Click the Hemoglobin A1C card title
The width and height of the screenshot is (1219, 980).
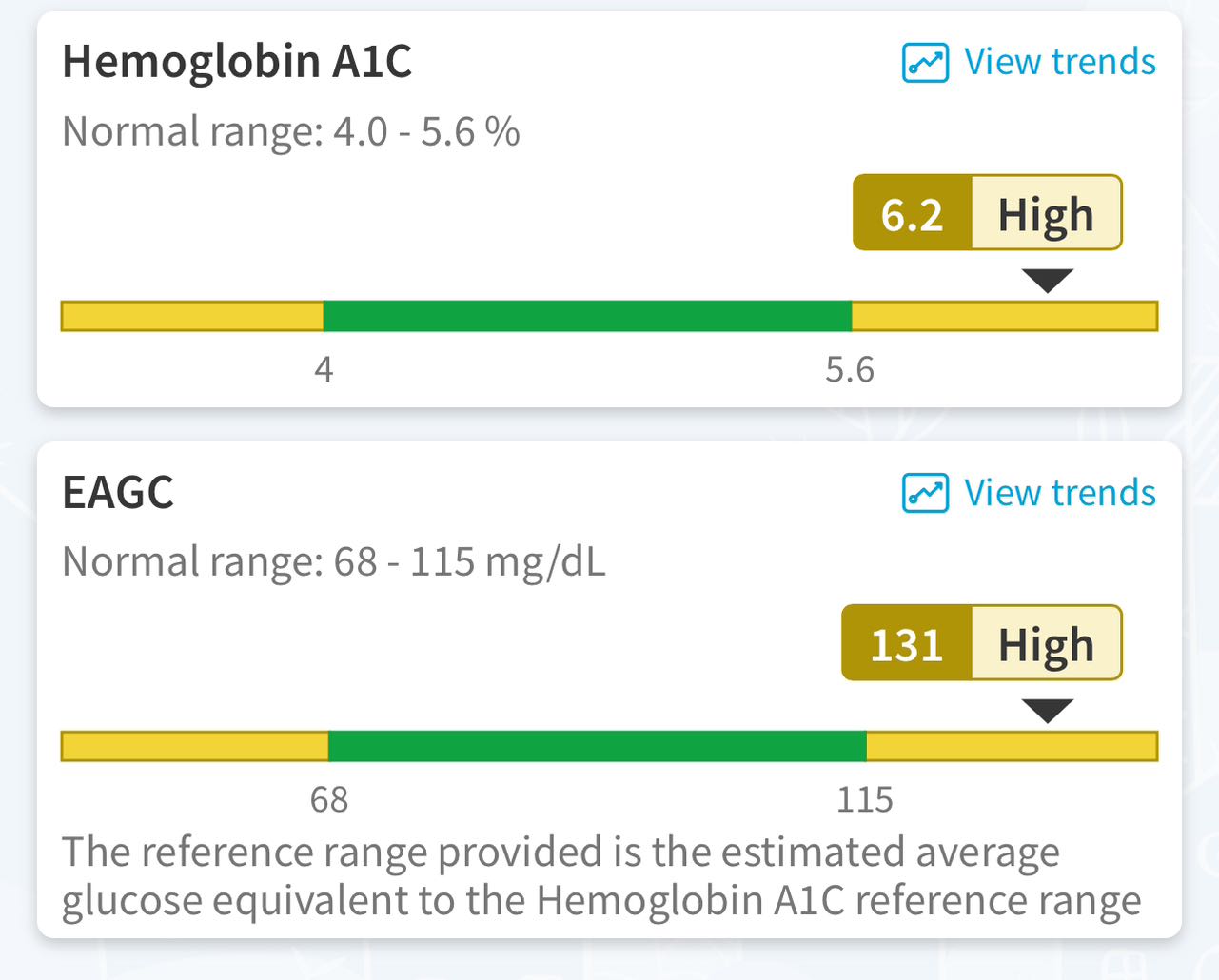tap(237, 62)
